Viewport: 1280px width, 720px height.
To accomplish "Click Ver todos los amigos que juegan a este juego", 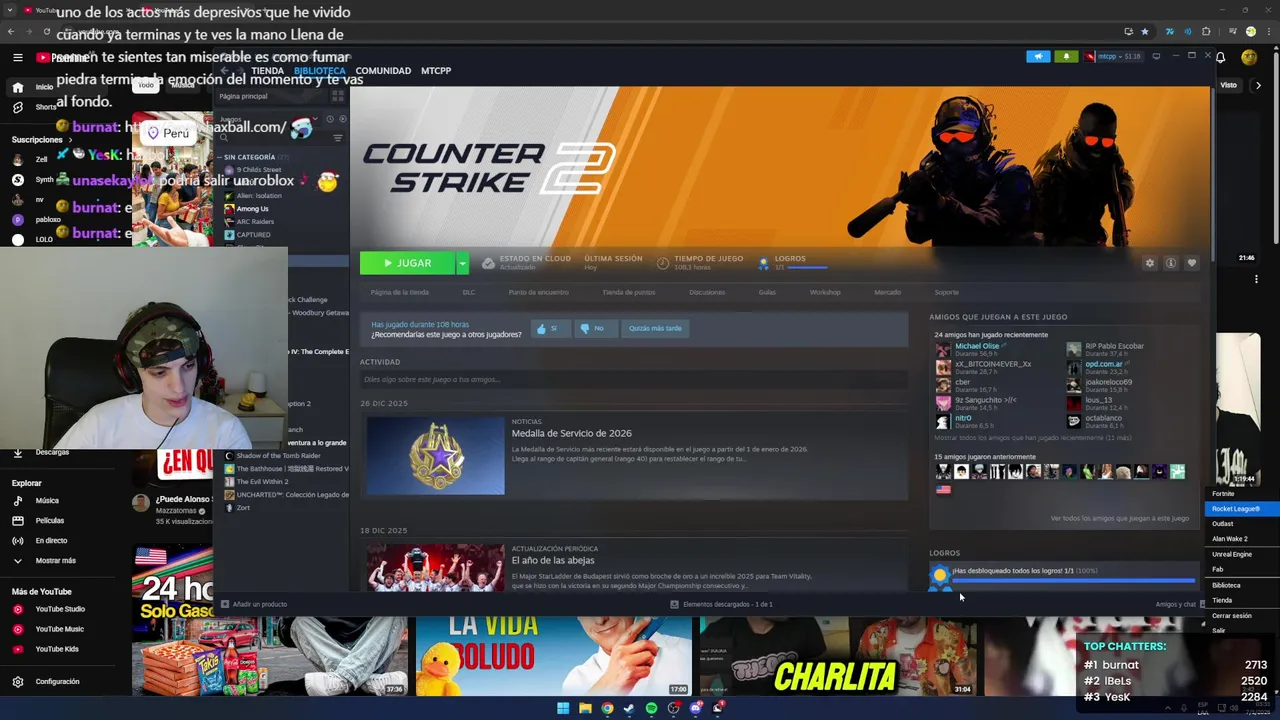I will click(1119, 518).
